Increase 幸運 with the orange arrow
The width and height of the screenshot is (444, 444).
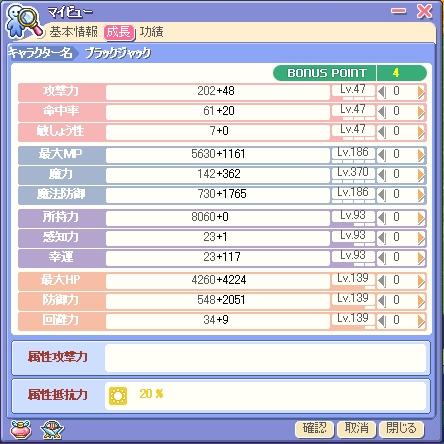click(421, 258)
